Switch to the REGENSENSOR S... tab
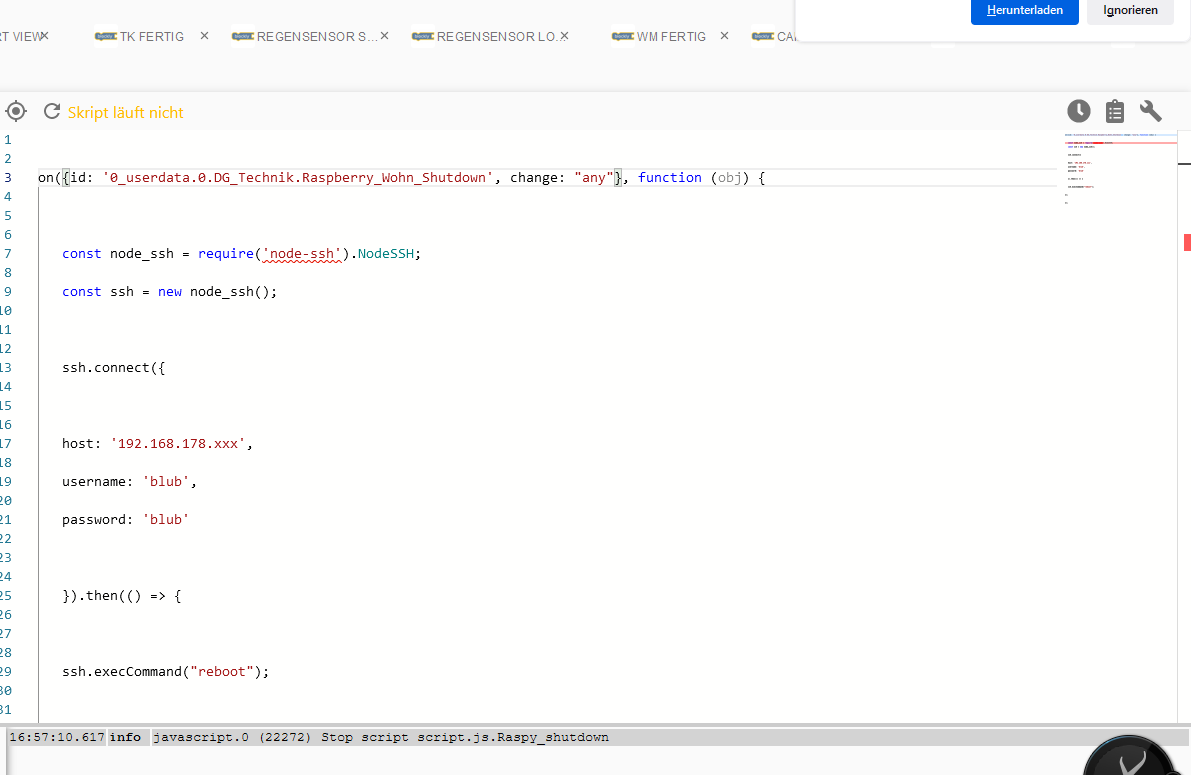The height and width of the screenshot is (775, 1191). pos(305,36)
